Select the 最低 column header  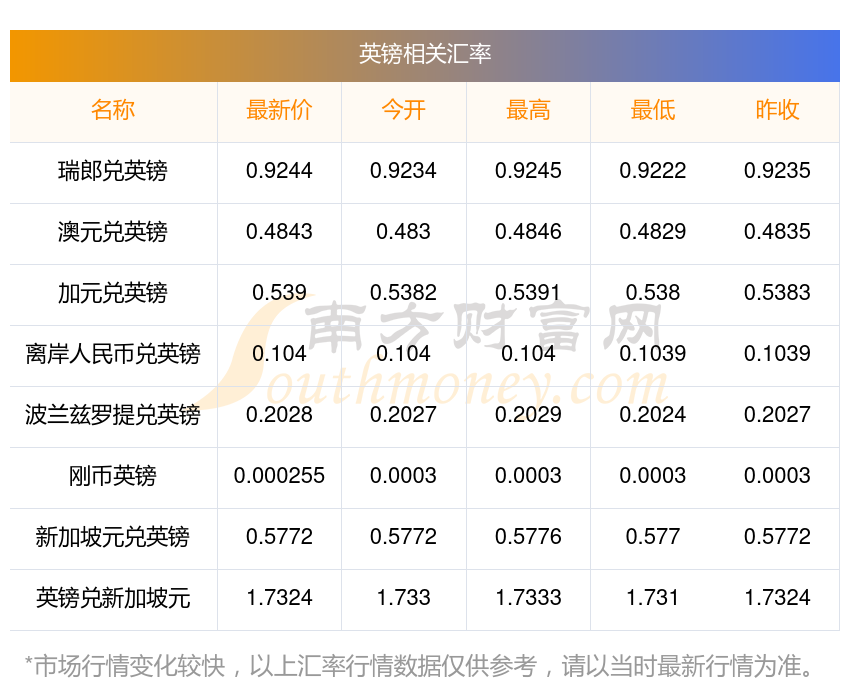653,110
